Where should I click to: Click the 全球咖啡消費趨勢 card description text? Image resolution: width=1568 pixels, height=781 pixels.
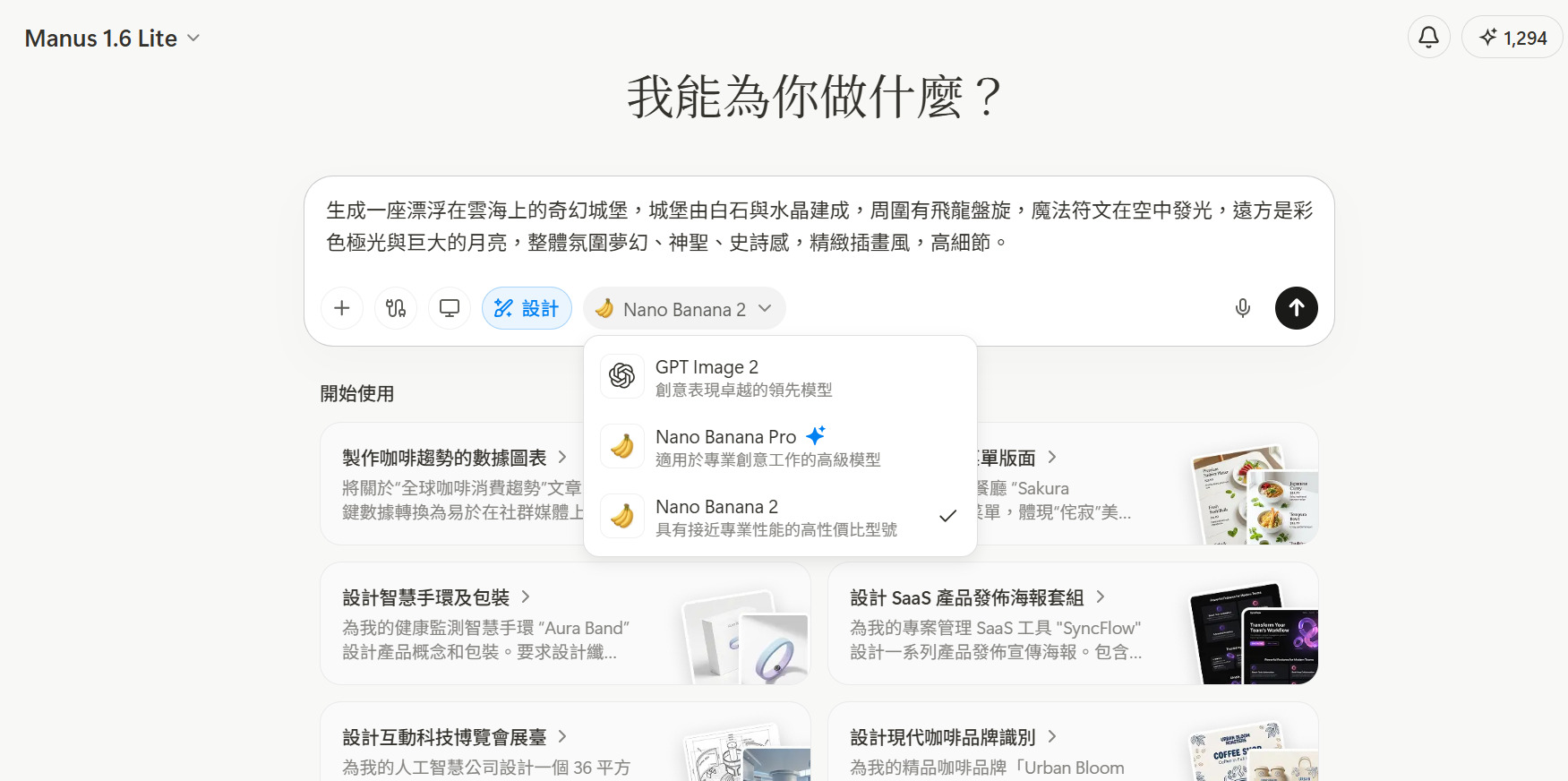point(463,500)
